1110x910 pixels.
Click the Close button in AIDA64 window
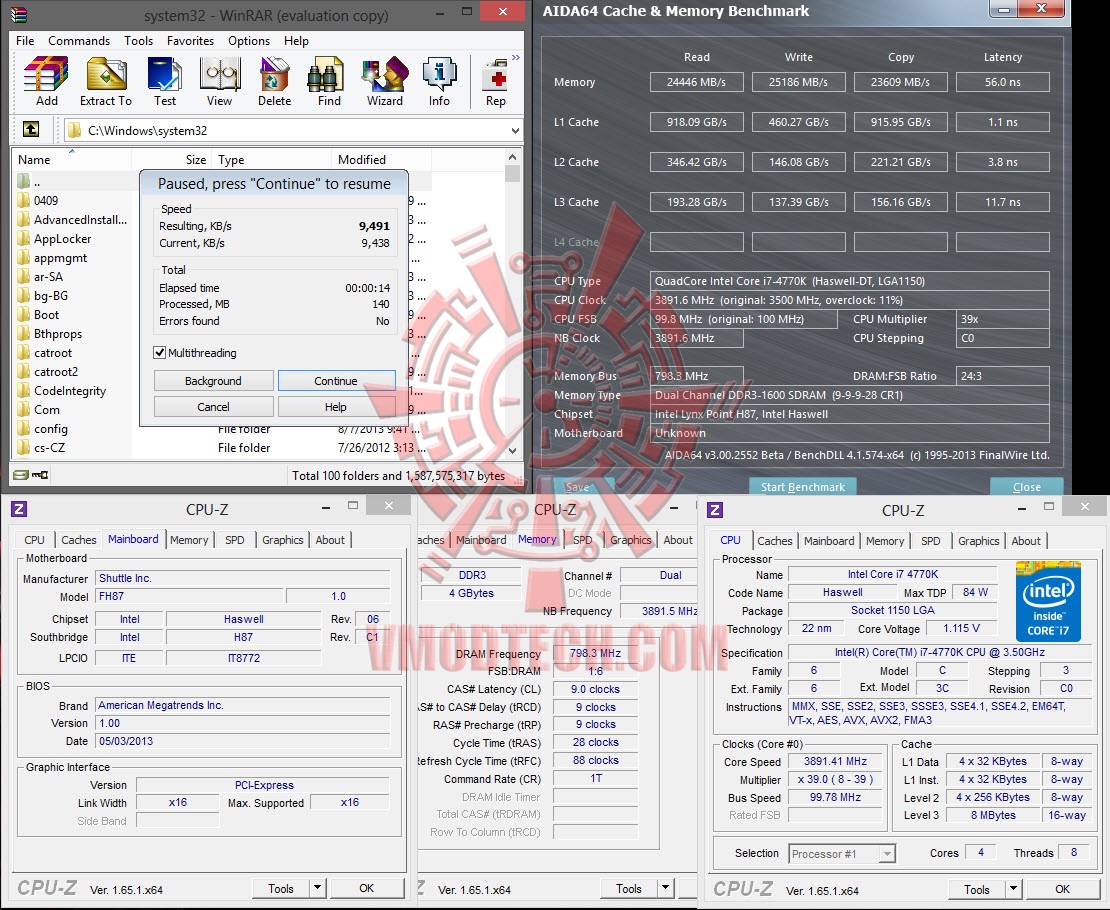point(1026,487)
